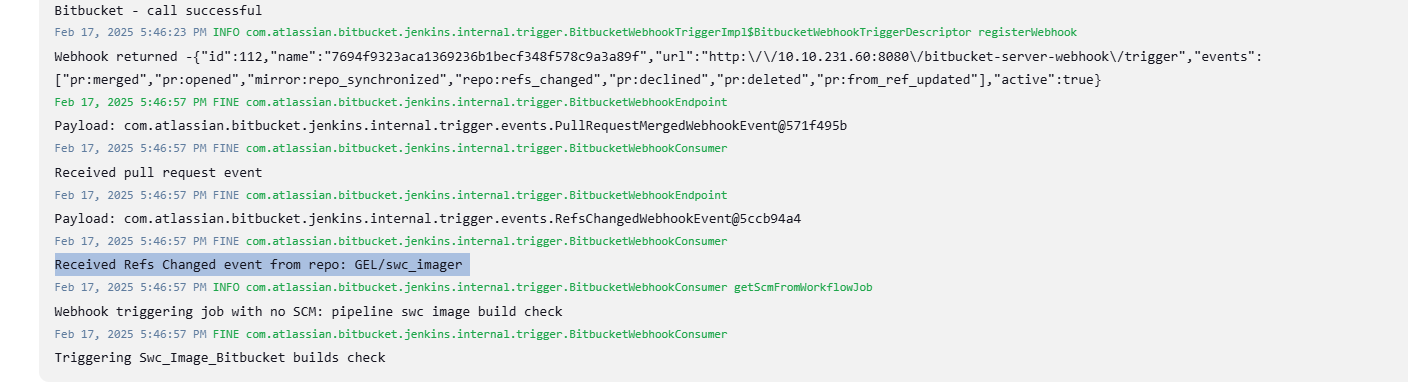Click the PullRequestMergedWebhookEvent payload line
This screenshot has width=1408, height=387.
click(x=451, y=126)
